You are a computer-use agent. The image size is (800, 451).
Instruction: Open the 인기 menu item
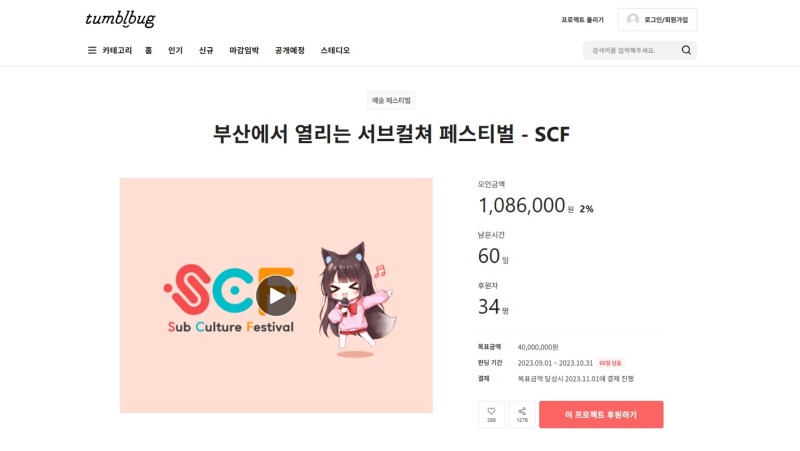[x=176, y=50]
